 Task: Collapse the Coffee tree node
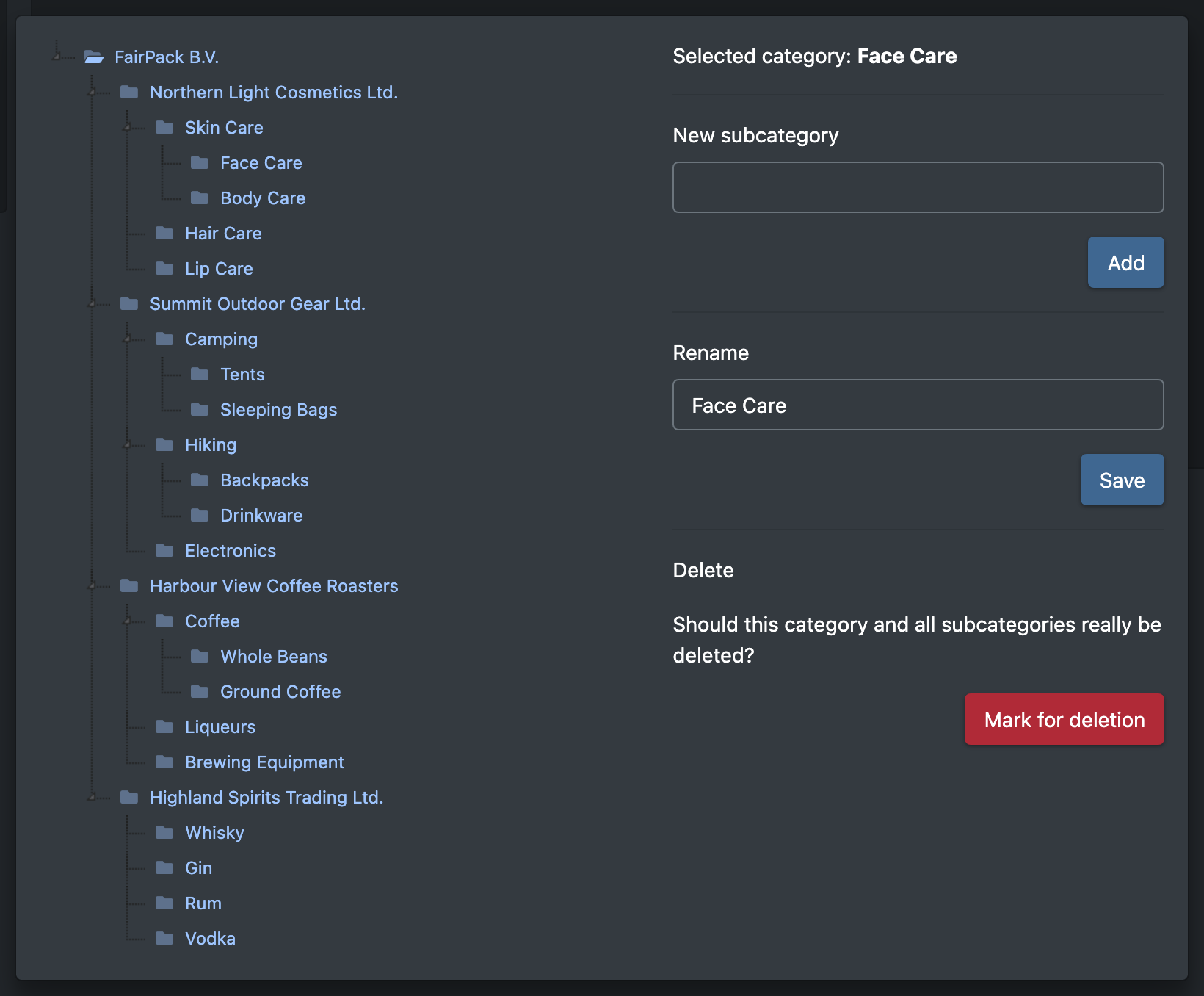127,621
